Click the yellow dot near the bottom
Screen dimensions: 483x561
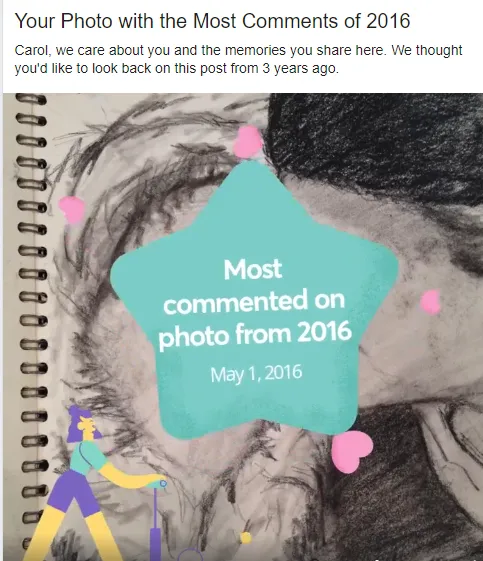coord(245,537)
